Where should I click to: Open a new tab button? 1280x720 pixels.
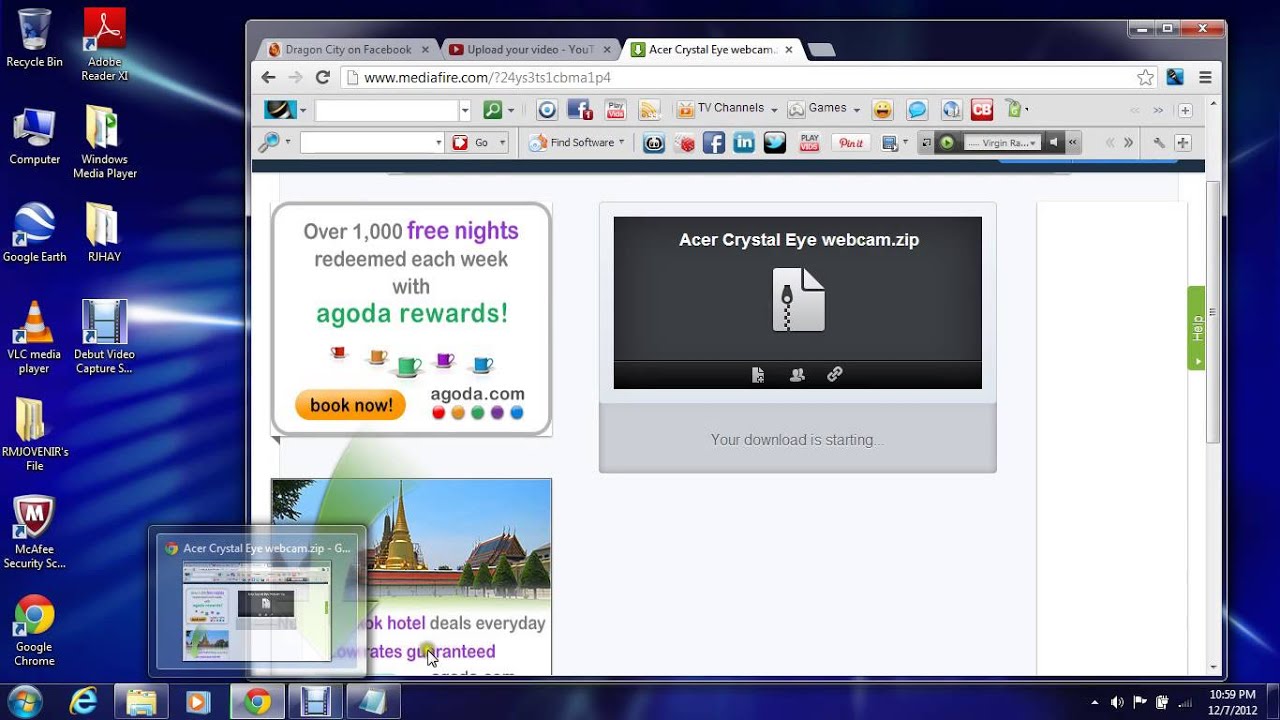[820, 49]
